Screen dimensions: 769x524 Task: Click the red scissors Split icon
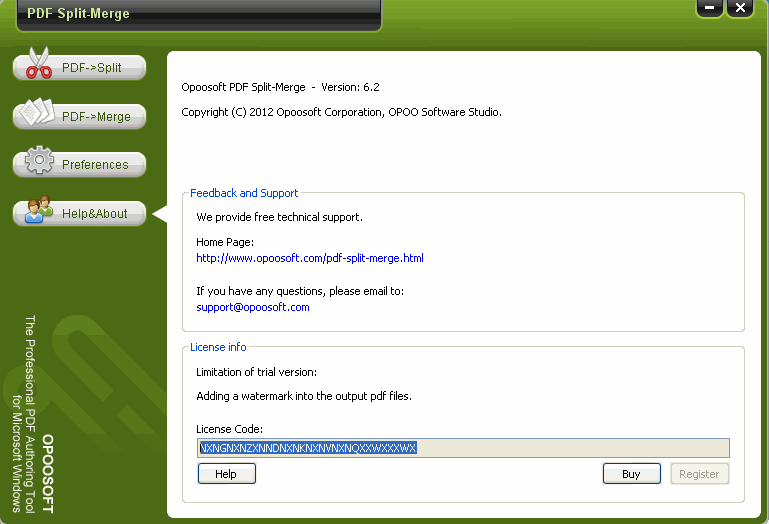[39, 63]
